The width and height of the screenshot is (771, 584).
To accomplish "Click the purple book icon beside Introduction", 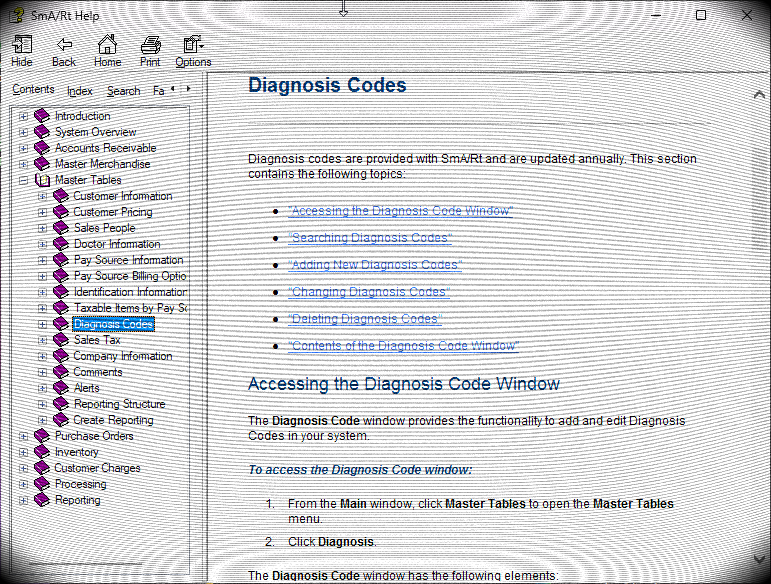I will [x=42, y=116].
